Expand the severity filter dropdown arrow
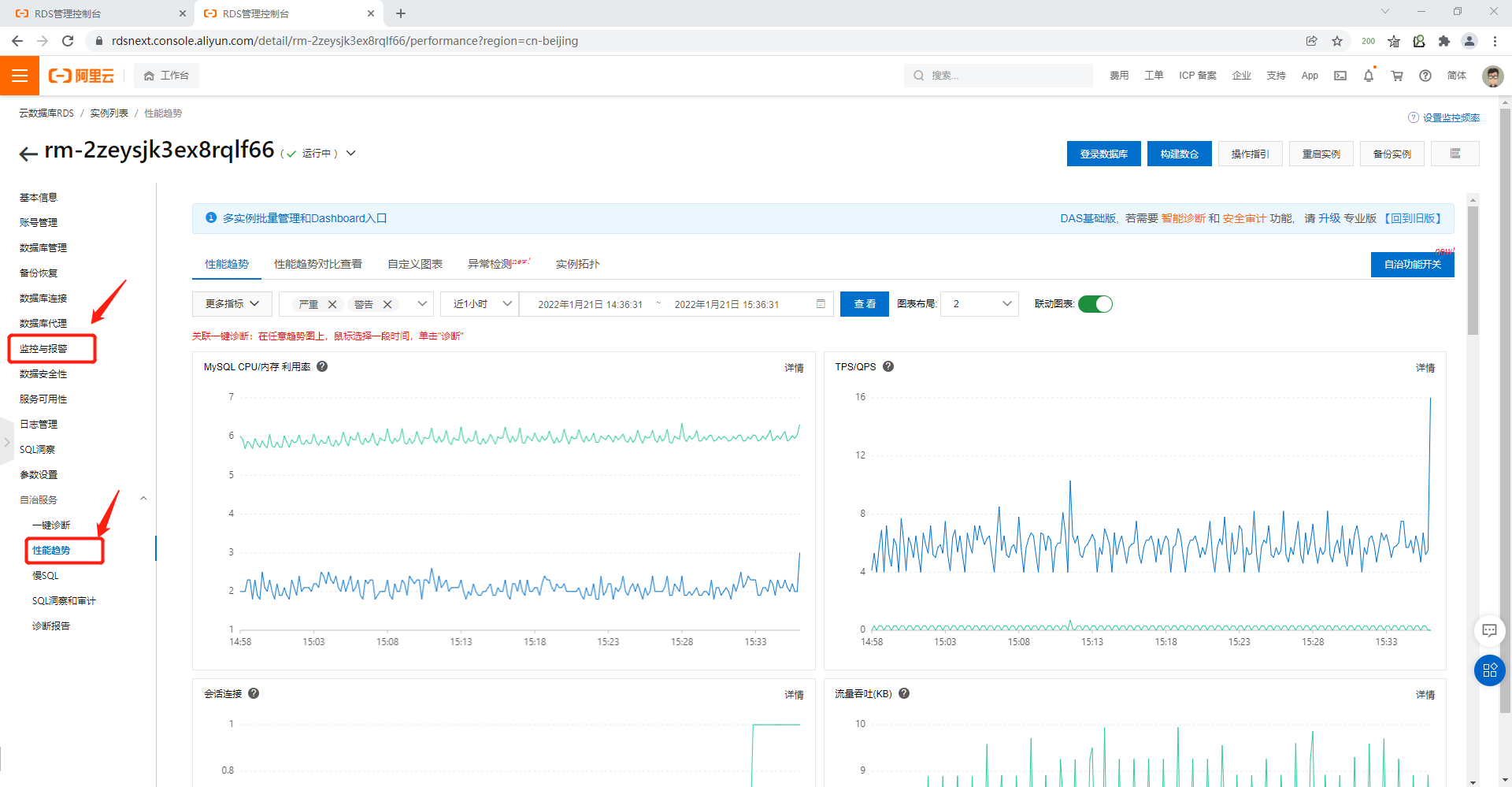 click(422, 304)
